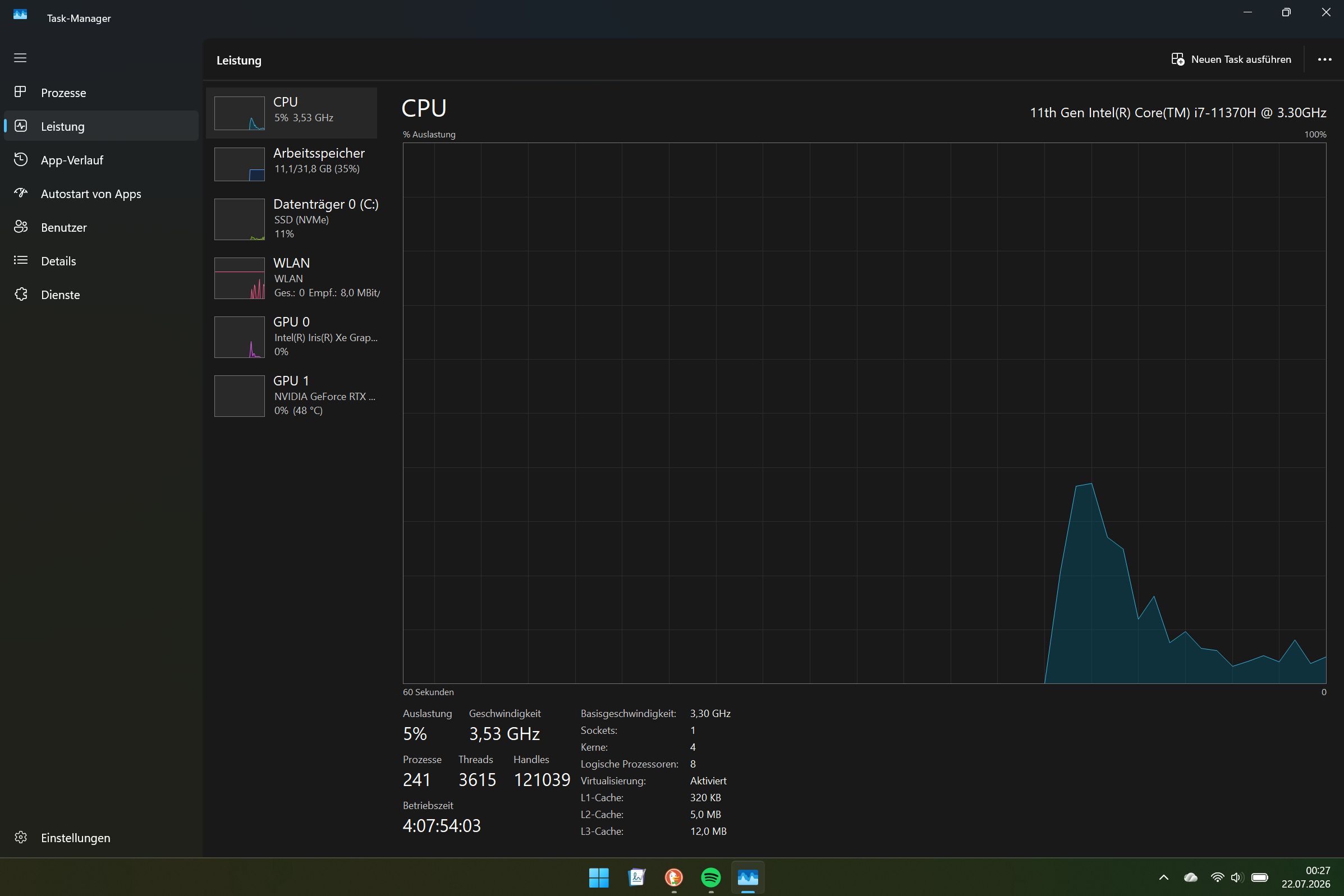The width and height of the screenshot is (1344, 896).
Task: Click the Neuen Task ausführen label
Action: pyautogui.click(x=1241, y=59)
